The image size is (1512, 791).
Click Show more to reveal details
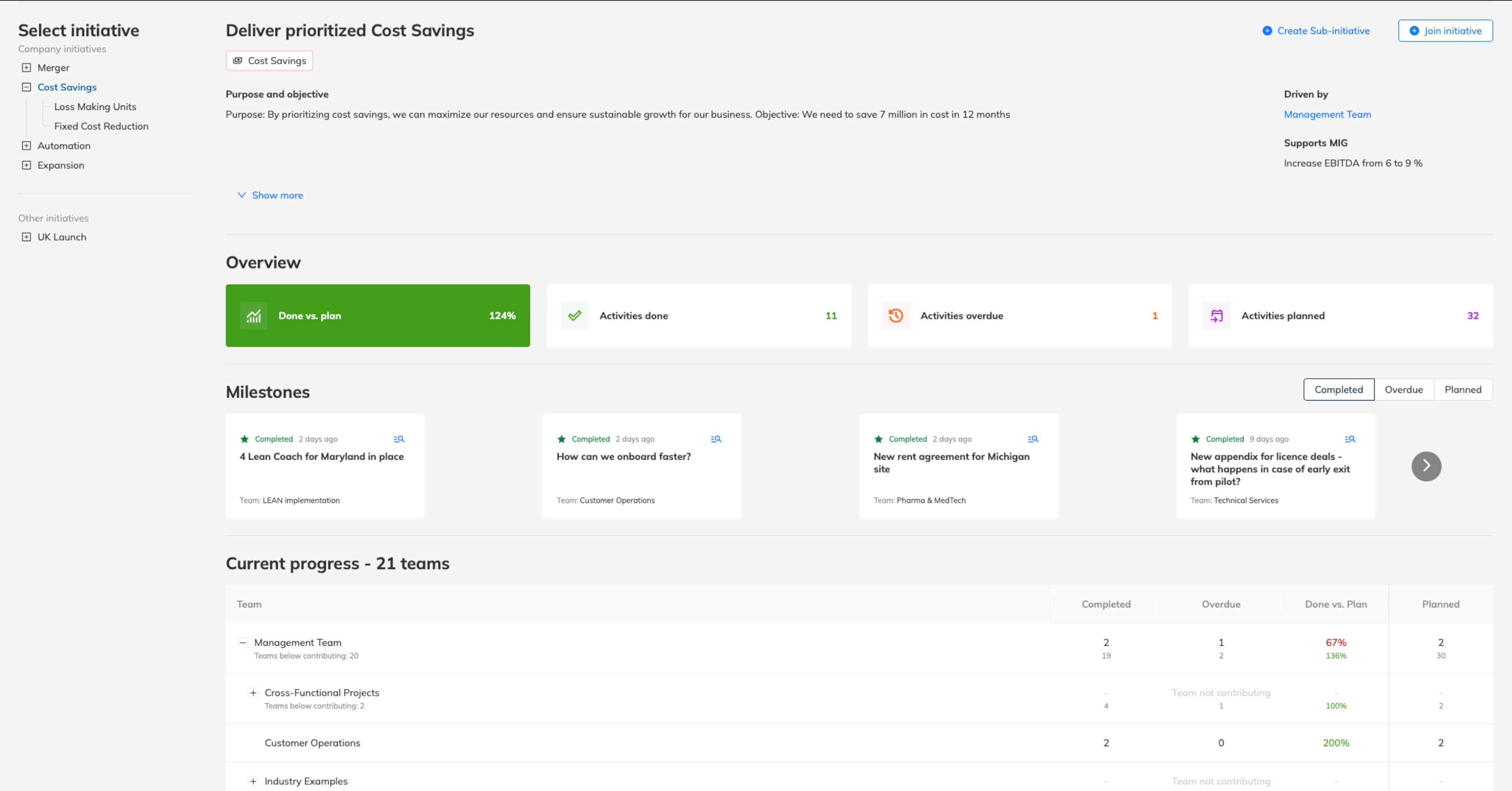pos(270,194)
